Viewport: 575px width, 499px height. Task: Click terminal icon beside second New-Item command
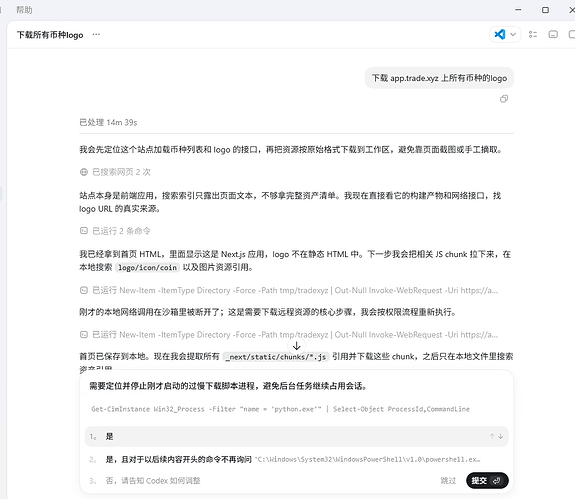coord(84,335)
